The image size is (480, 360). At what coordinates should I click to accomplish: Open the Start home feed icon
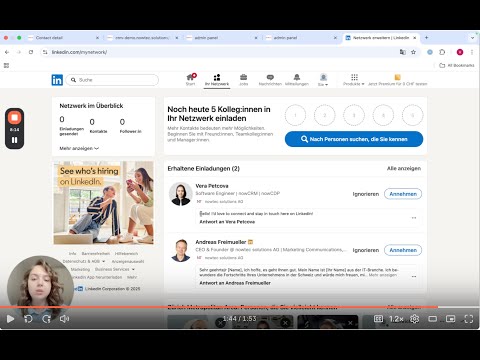click(191, 80)
